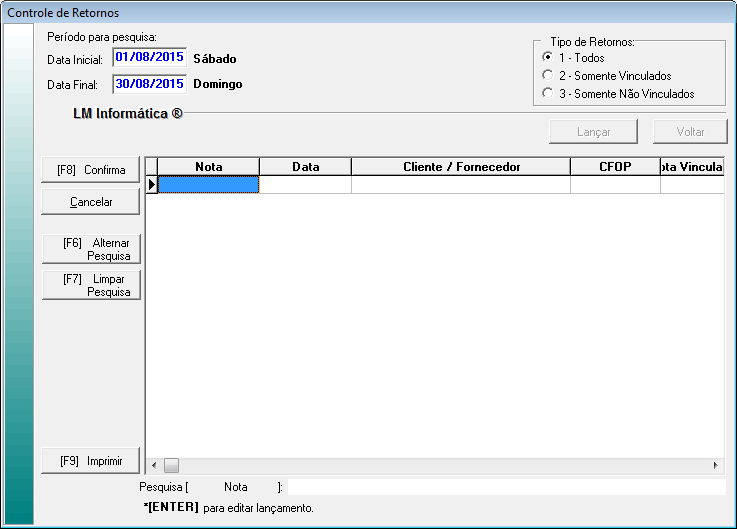Click the Pesquisa search input field
The image size is (737, 529).
[x=506, y=487]
